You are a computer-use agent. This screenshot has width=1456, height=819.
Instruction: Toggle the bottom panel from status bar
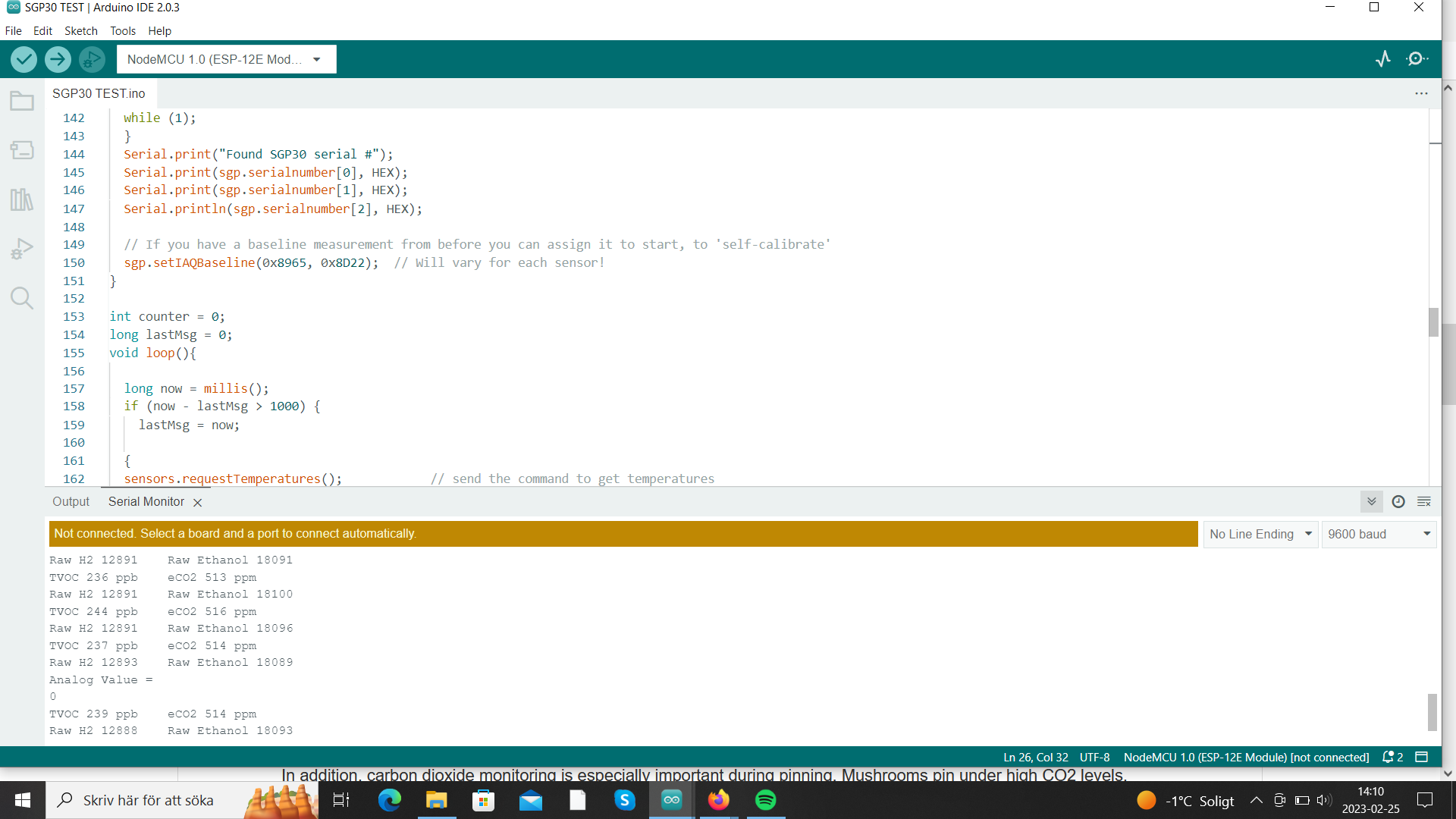tap(1422, 757)
